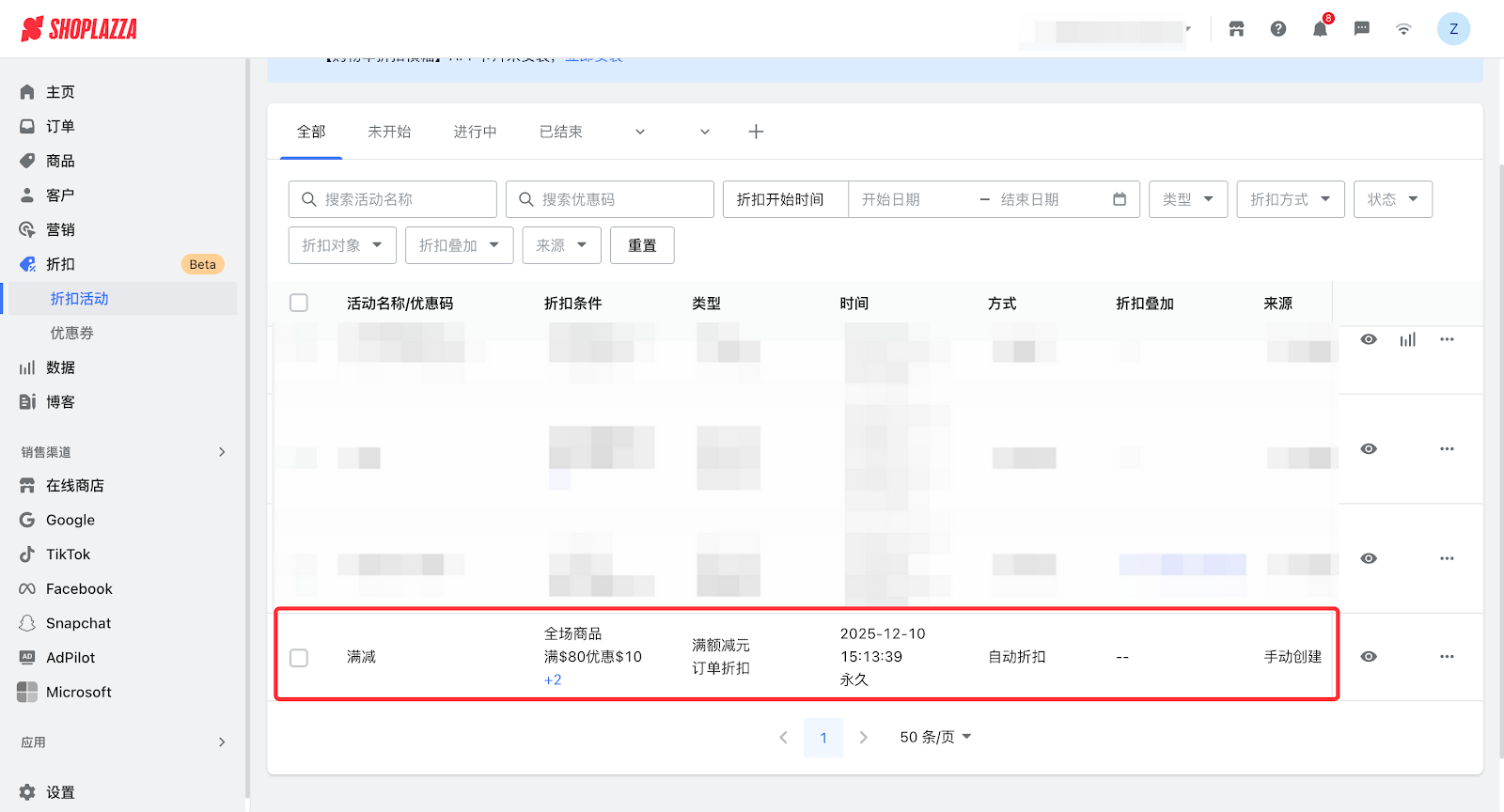
Task: Click the plus icon to add a tab
Action: click(756, 132)
